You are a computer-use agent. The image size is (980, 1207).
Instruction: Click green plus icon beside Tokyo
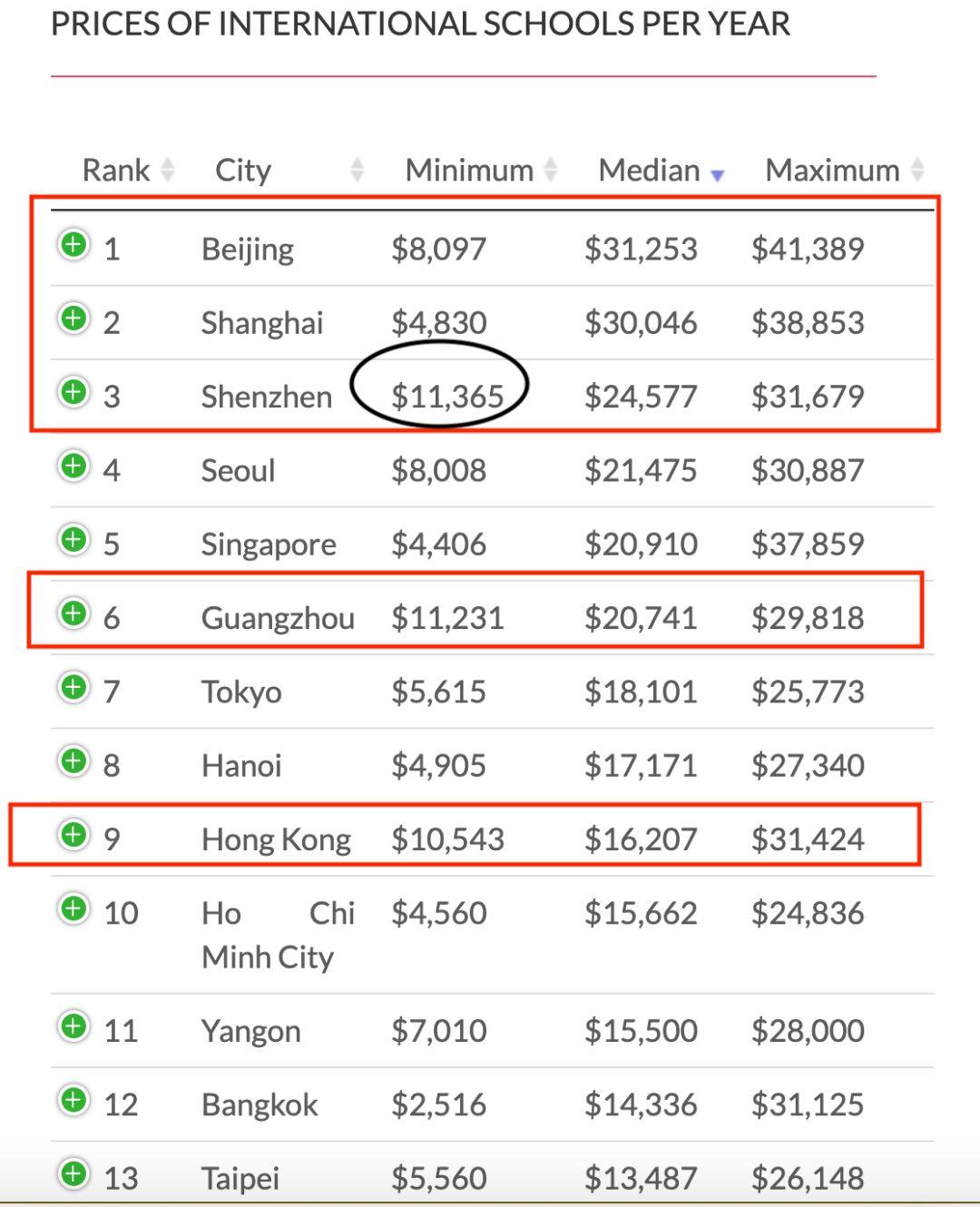click(x=73, y=688)
